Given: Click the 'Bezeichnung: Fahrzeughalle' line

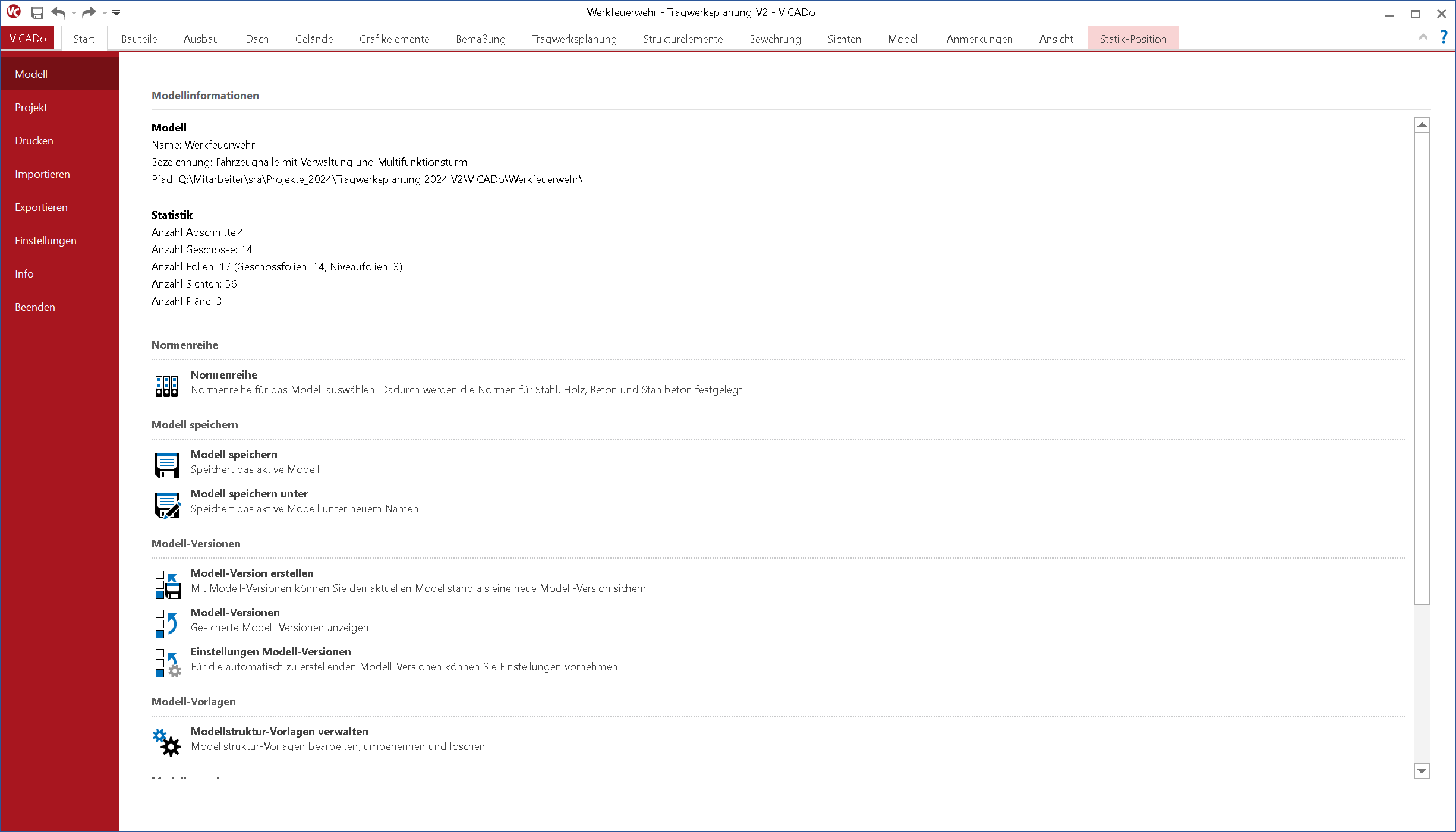Looking at the screenshot, I should [310, 162].
